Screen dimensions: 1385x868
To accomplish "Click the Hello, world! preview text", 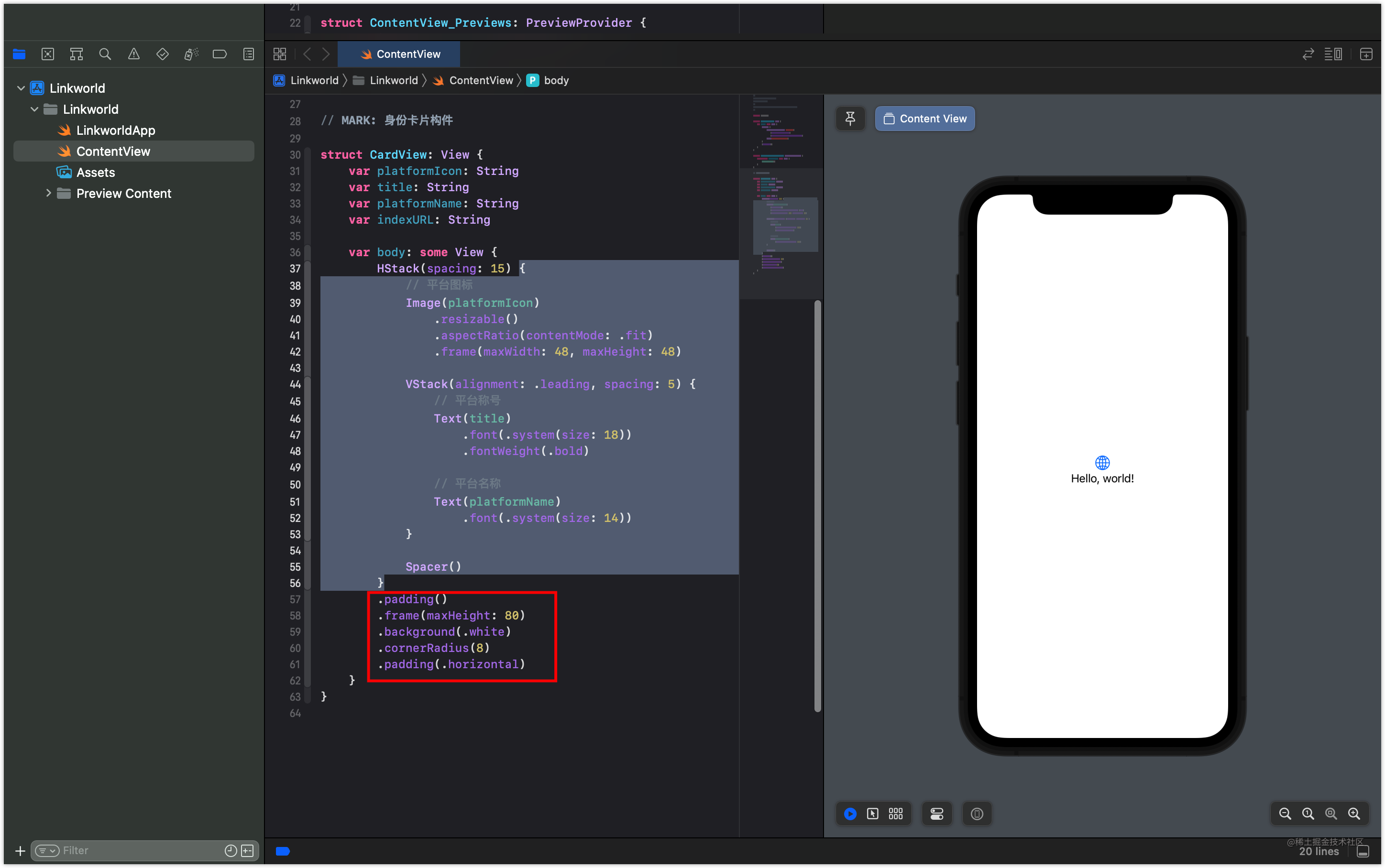I will pos(1102,479).
